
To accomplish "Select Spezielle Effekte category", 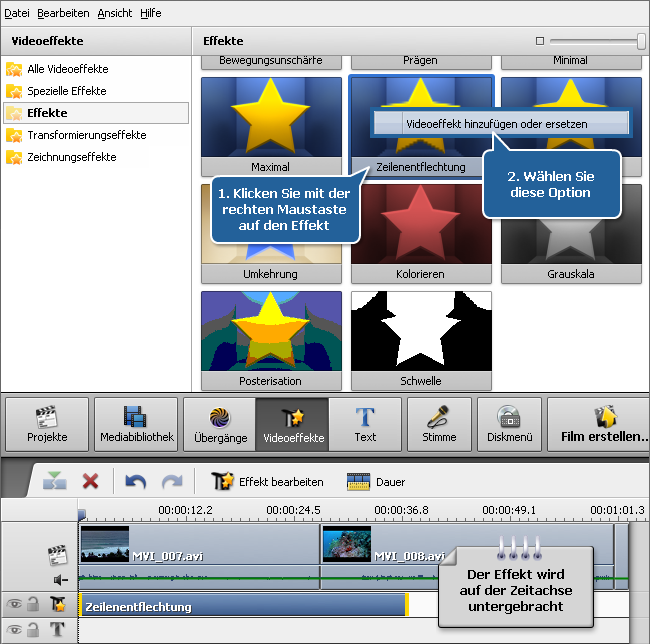I will (66, 91).
